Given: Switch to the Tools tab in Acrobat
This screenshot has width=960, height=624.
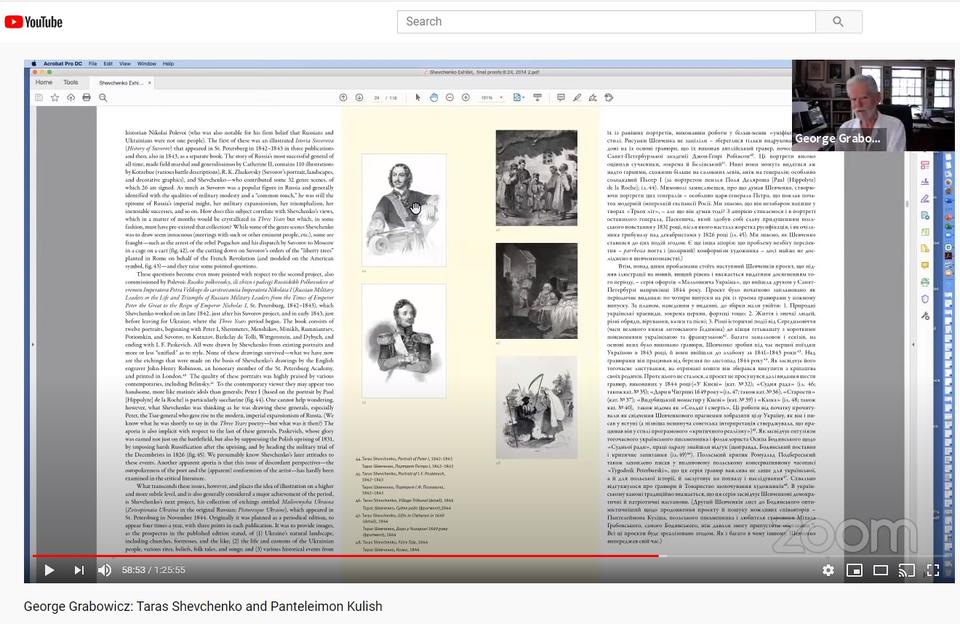Looking at the screenshot, I should pos(70,82).
